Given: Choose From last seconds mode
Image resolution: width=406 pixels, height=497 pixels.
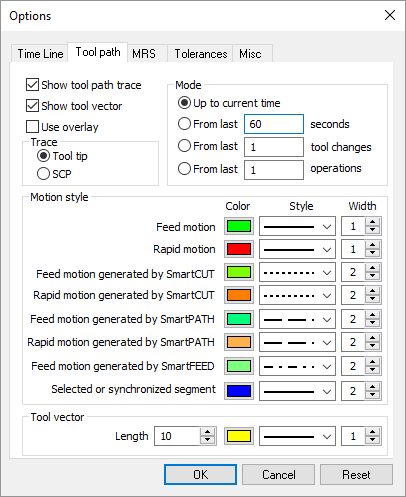Looking at the screenshot, I should coord(184,124).
